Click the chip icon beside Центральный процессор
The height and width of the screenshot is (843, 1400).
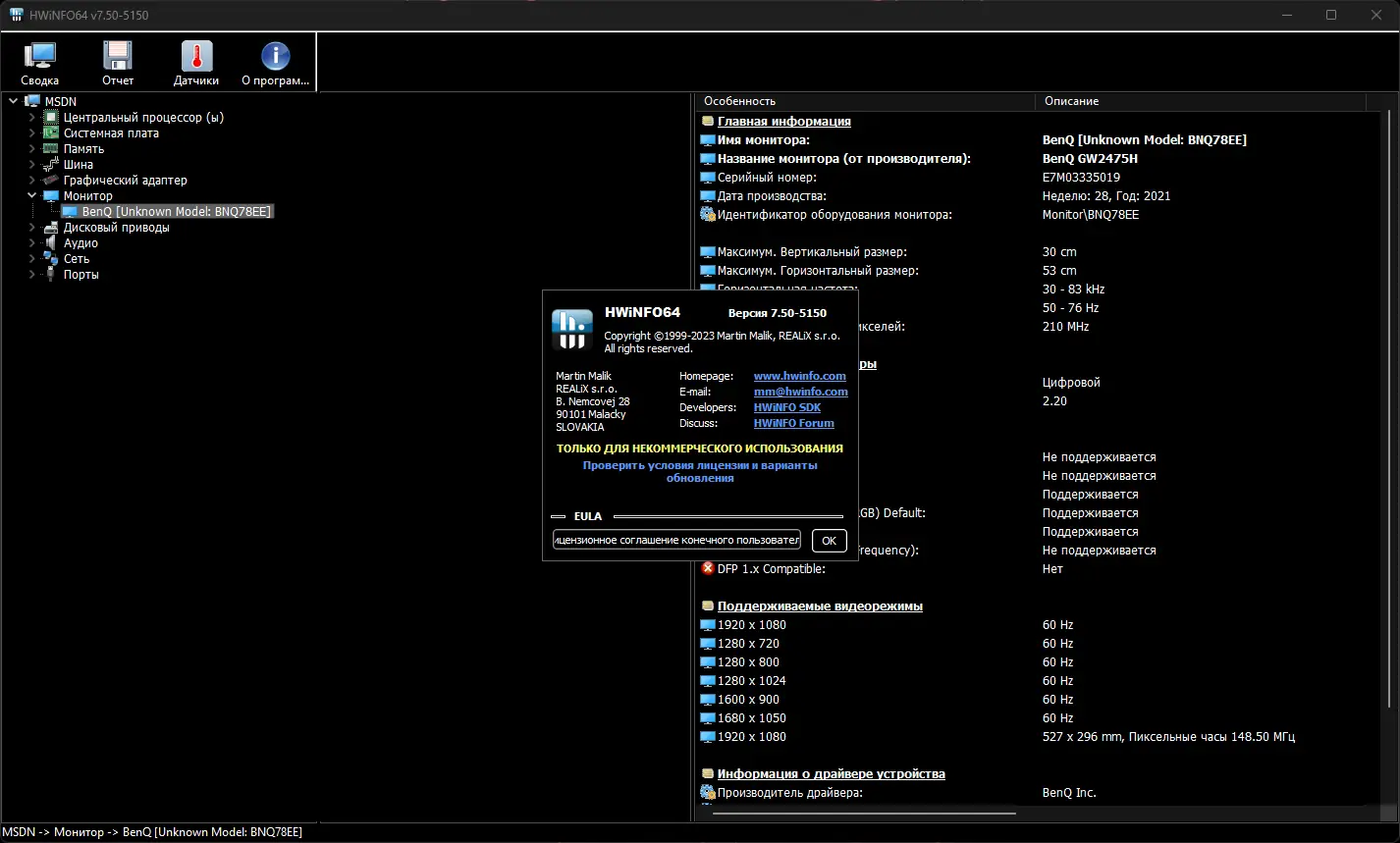click(x=51, y=117)
